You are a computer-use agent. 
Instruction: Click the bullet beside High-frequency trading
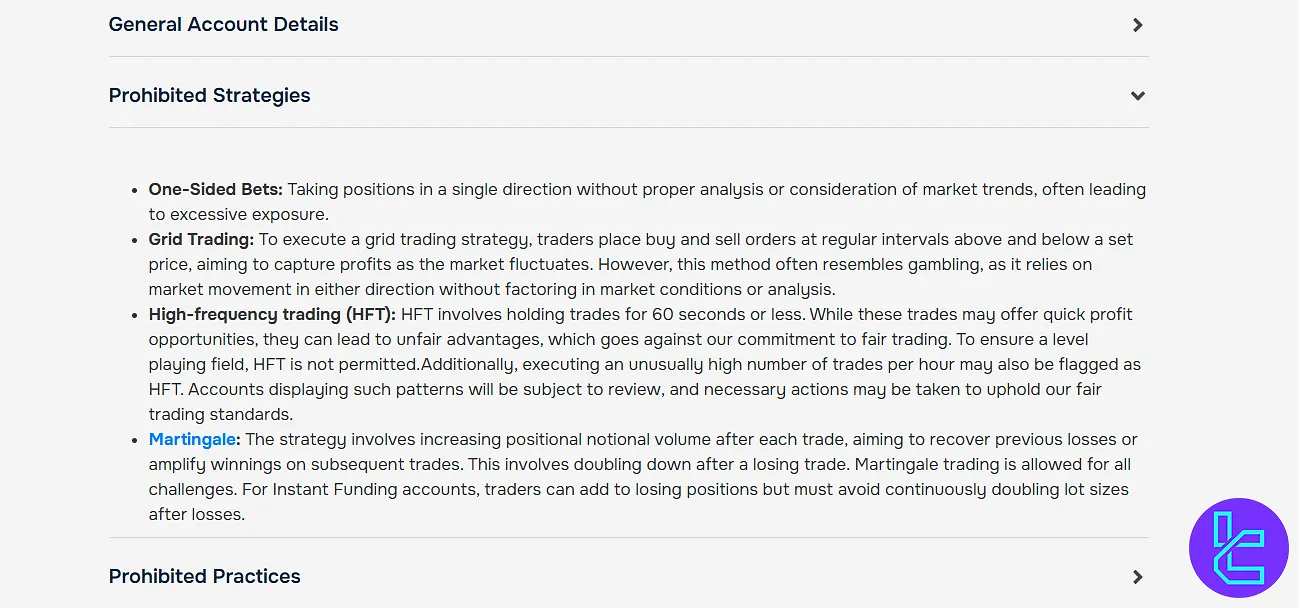coord(136,315)
